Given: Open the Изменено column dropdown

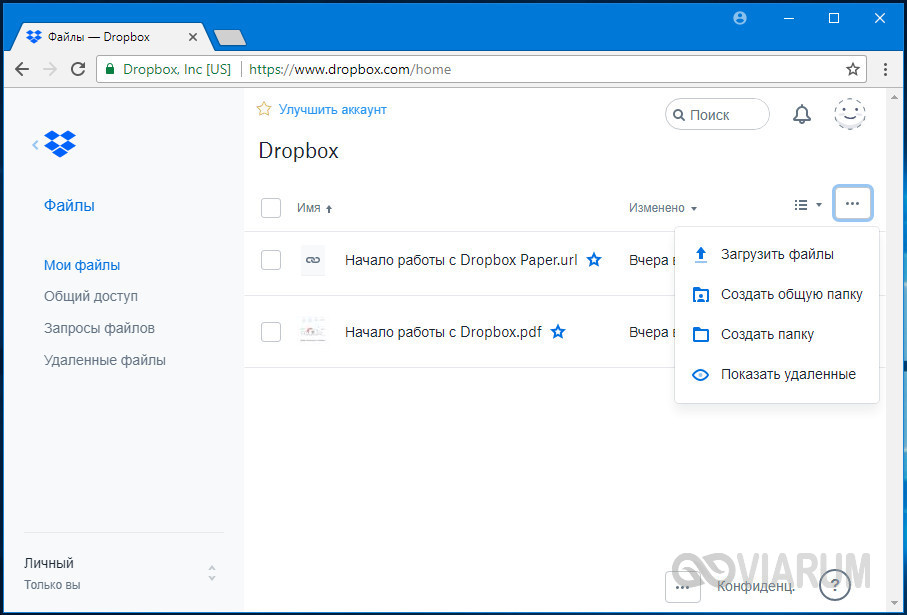Looking at the screenshot, I should click(x=663, y=208).
